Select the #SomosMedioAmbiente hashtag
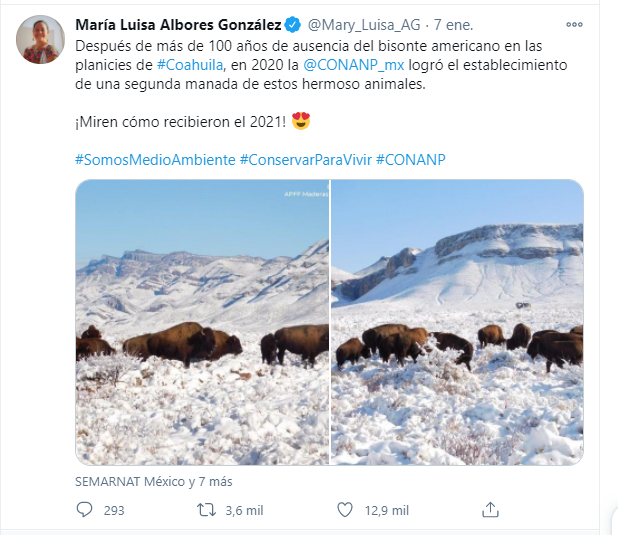 [155, 160]
